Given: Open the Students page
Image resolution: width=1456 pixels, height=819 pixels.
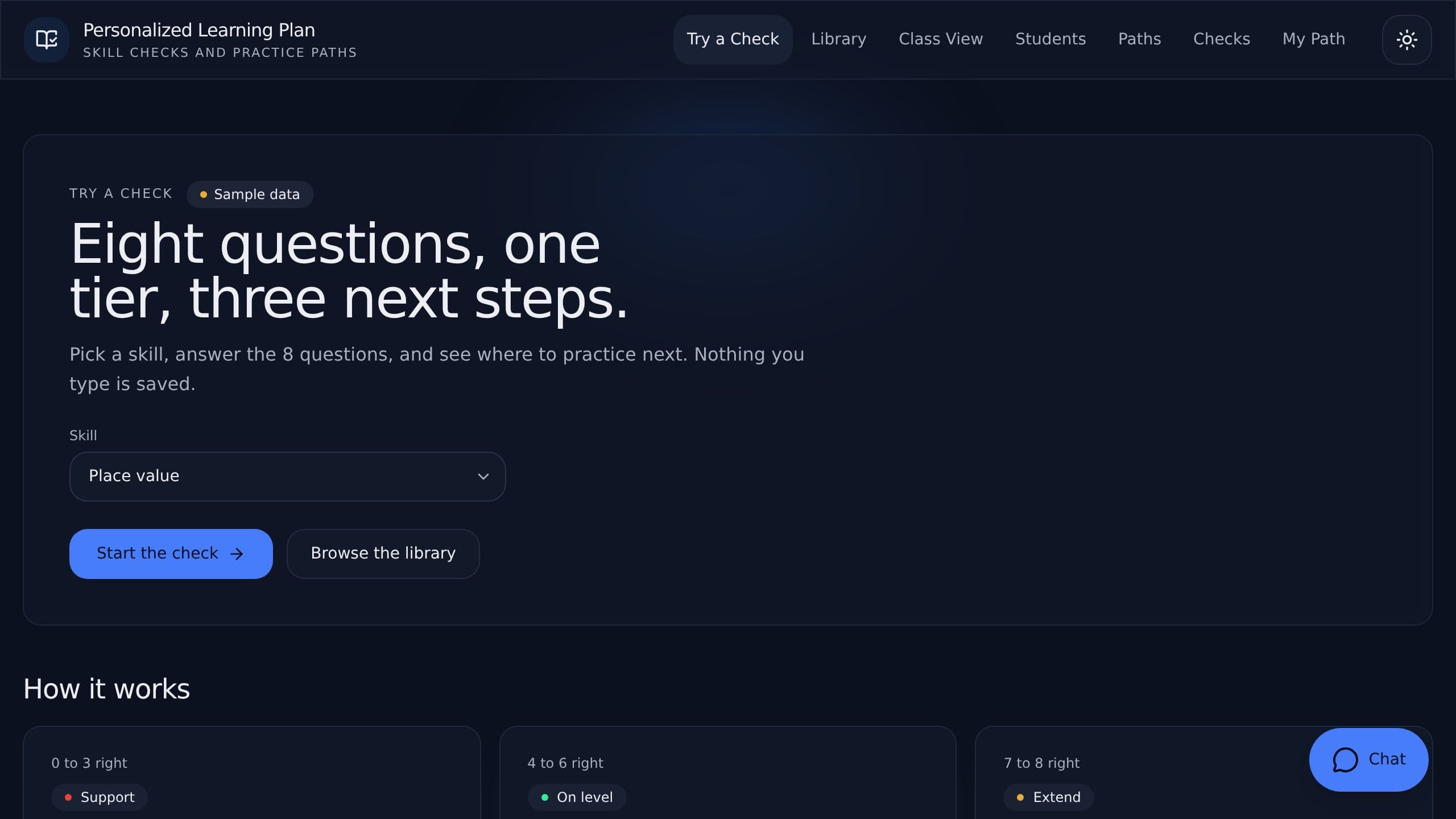Looking at the screenshot, I should pyautogui.click(x=1050, y=39).
